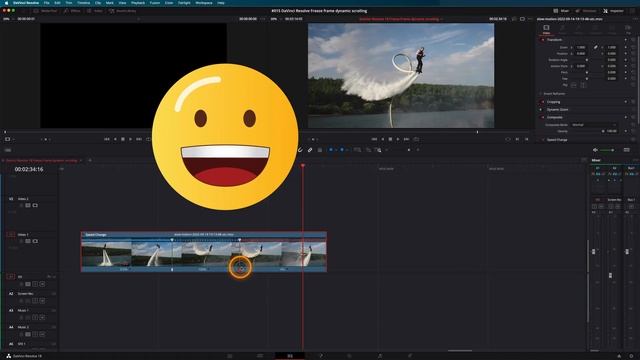Reset the Transform section
The width and height of the screenshot is (640, 360).
coord(633,40)
